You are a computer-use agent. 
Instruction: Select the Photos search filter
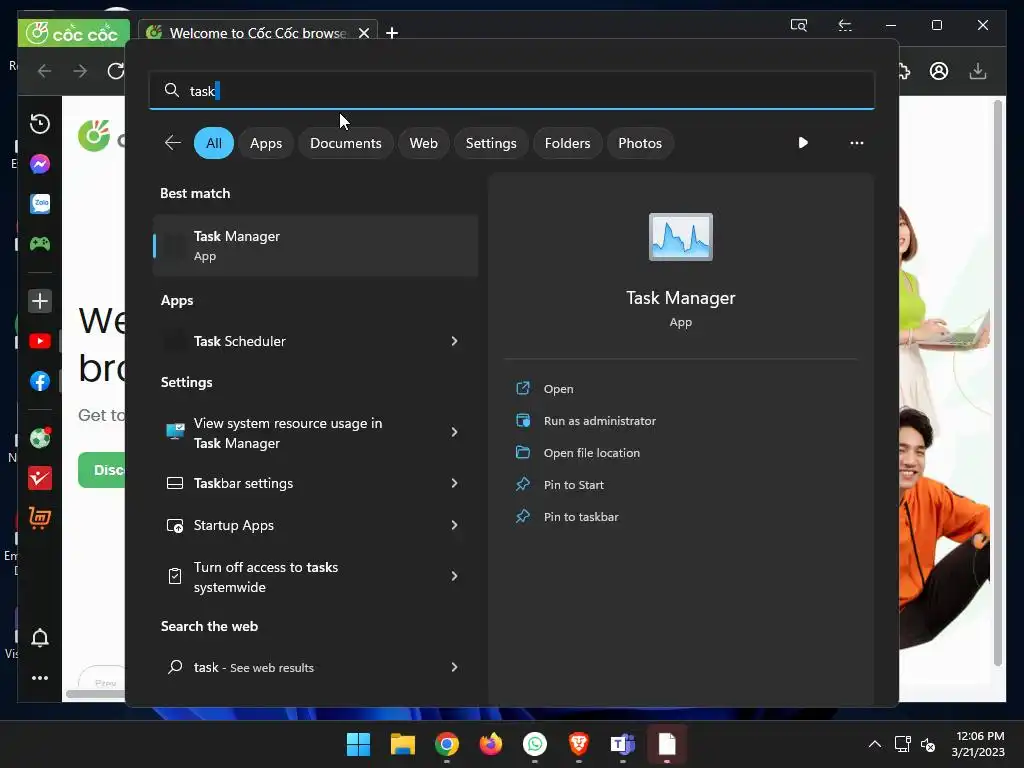tap(640, 143)
